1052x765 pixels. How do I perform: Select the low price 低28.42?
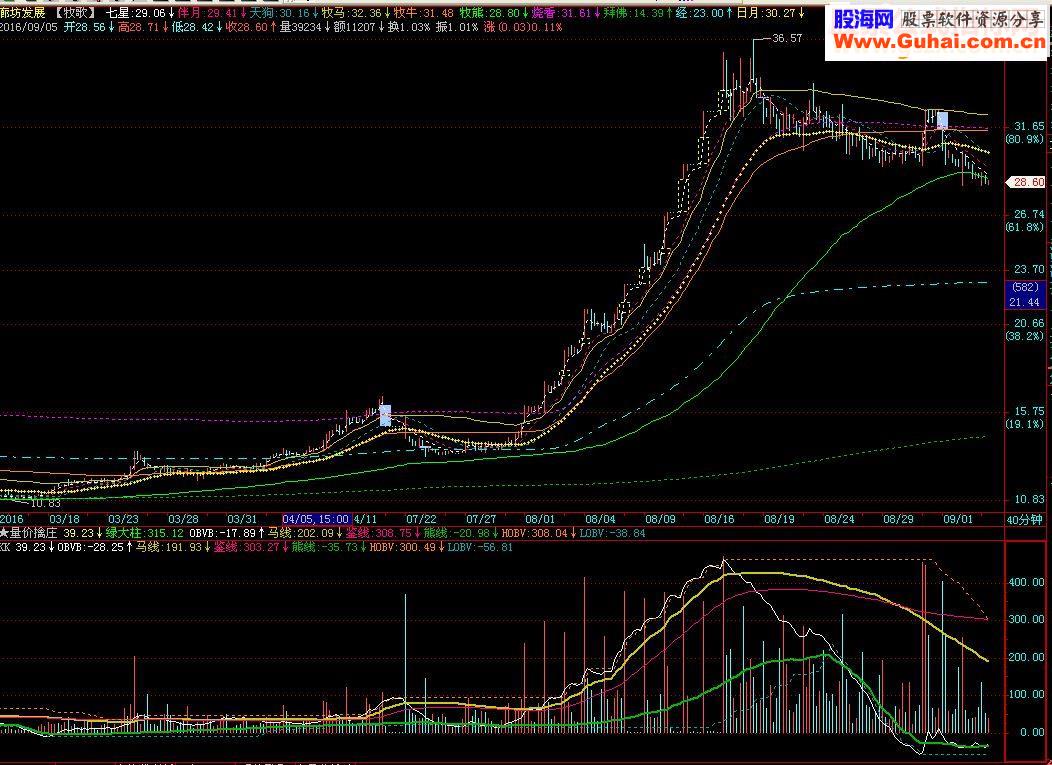pos(193,27)
